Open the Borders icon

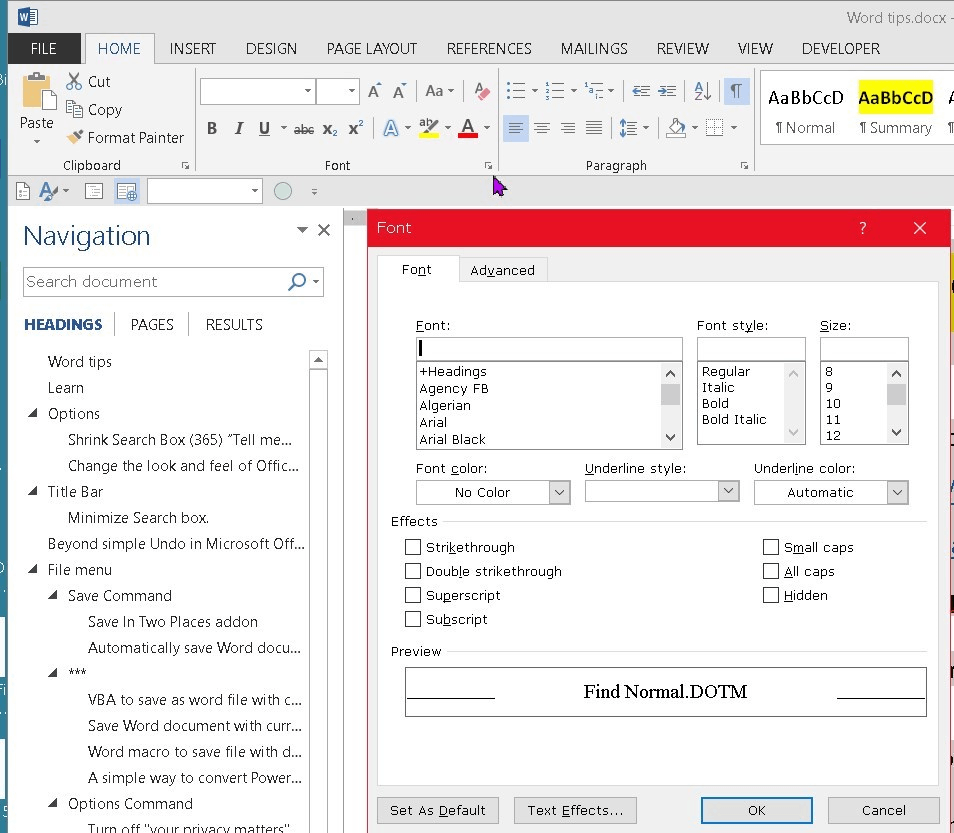pos(714,128)
